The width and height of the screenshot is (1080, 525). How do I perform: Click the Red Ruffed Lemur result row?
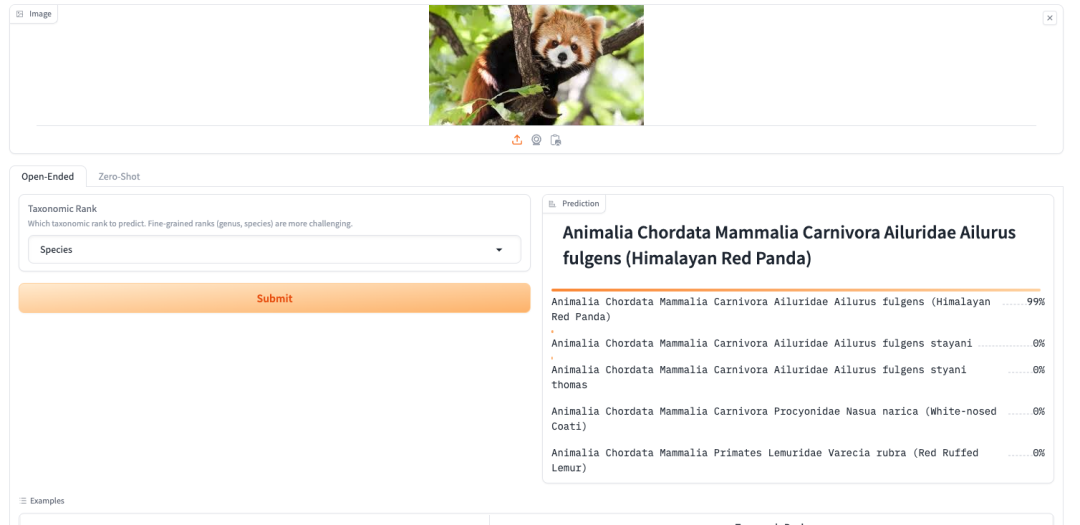pyautogui.click(x=798, y=460)
